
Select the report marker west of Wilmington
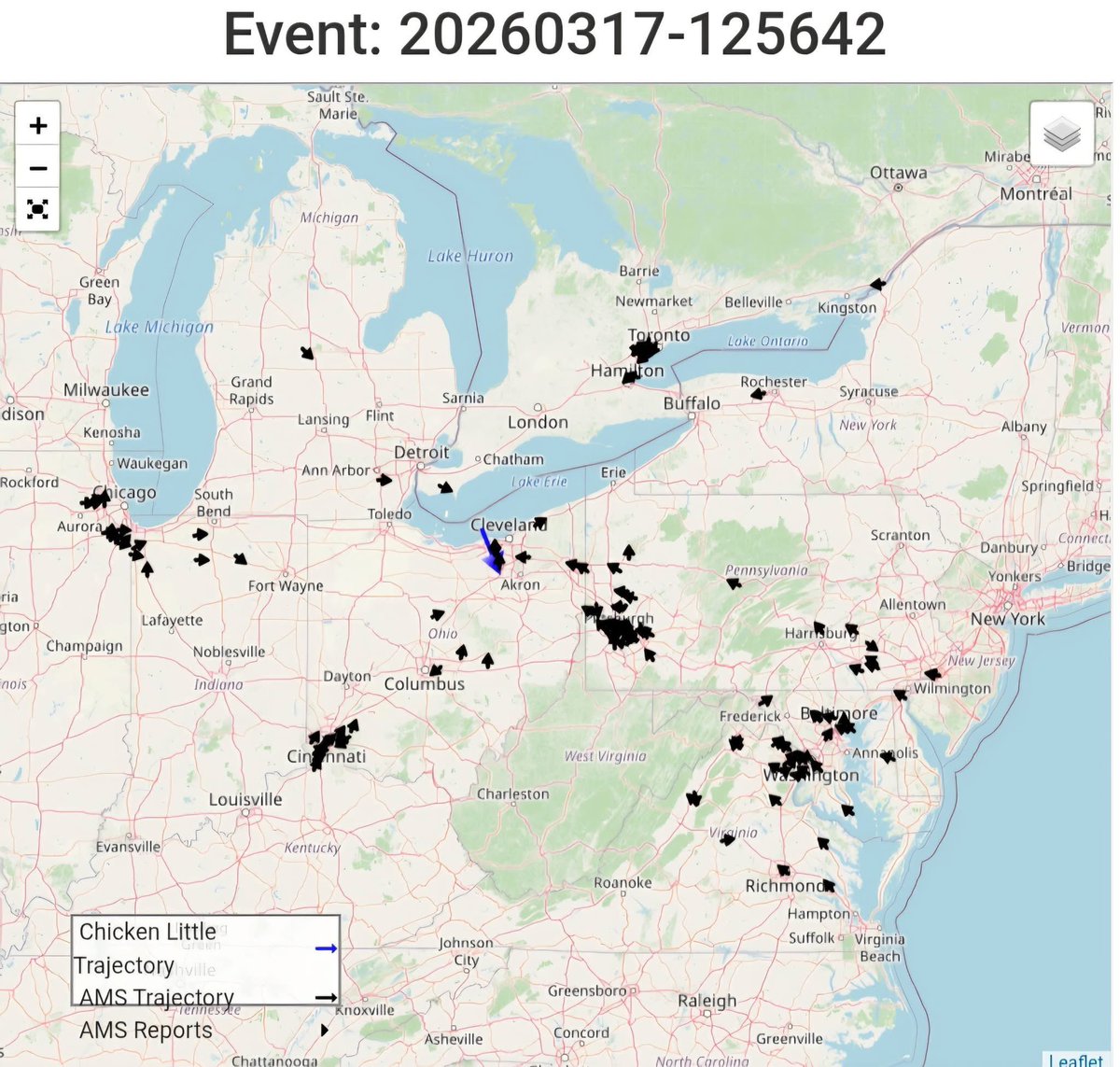[x=900, y=695]
